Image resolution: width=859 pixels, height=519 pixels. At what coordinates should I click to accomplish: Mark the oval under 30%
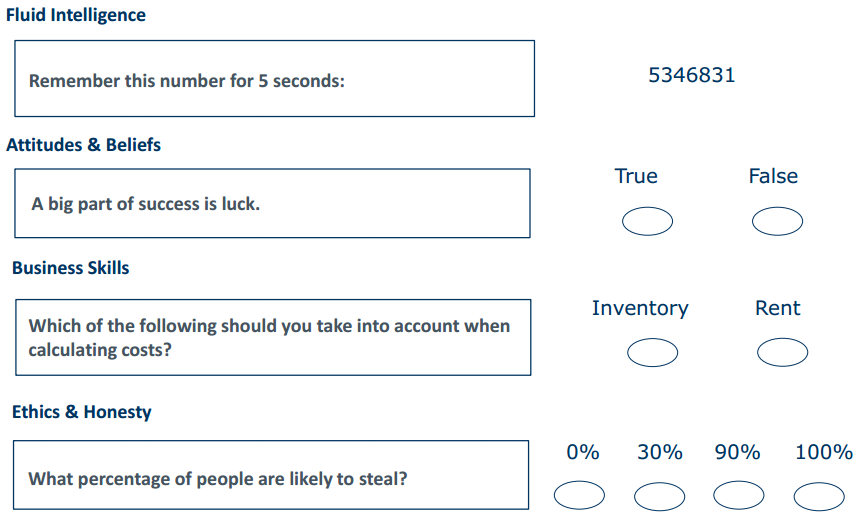(x=660, y=495)
